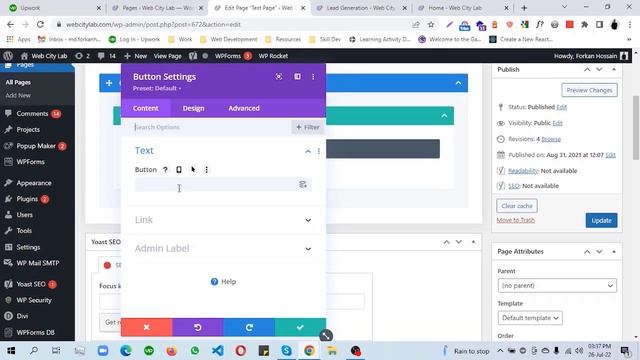640x360 pixels.
Task: Open Text section three-dot options
Action: 319,151
